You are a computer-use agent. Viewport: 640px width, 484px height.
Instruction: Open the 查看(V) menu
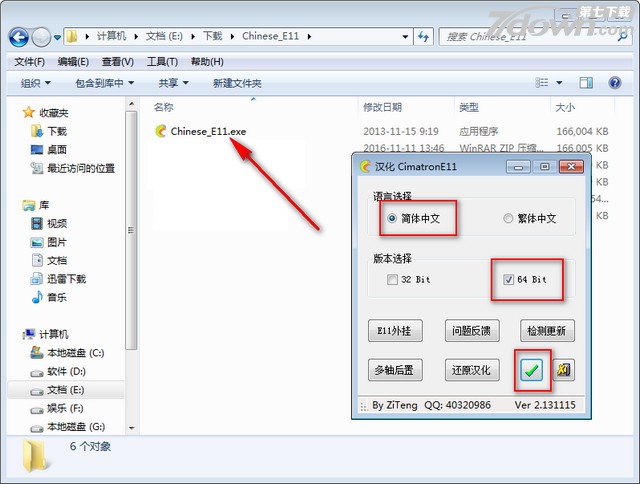(118, 62)
